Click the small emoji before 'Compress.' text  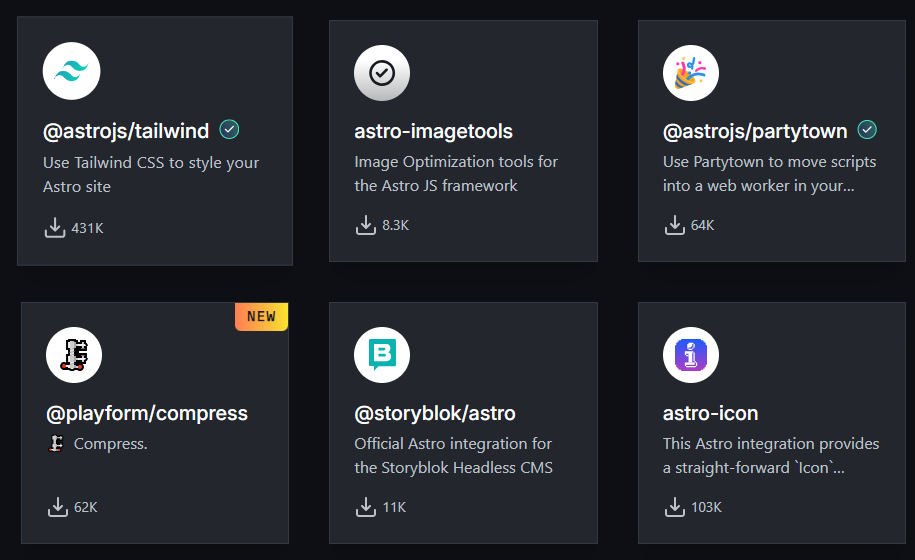tap(56, 444)
